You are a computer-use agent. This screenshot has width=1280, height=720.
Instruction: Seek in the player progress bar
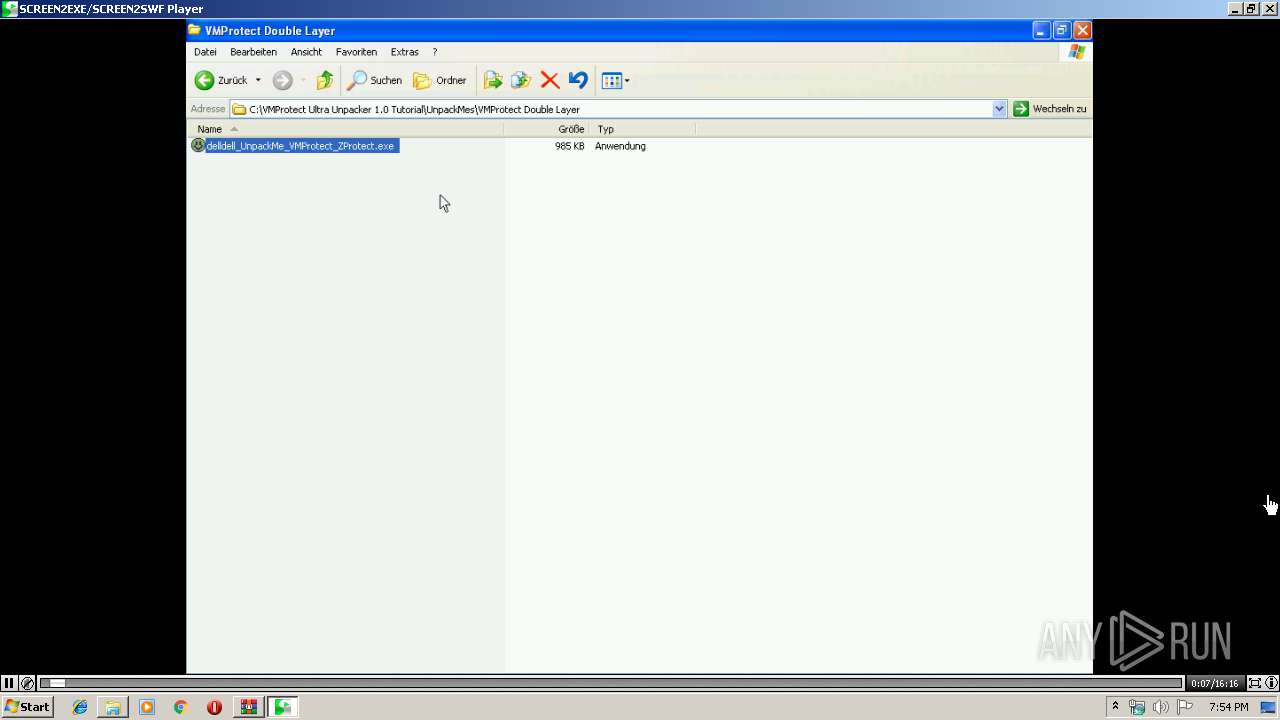pos(611,683)
